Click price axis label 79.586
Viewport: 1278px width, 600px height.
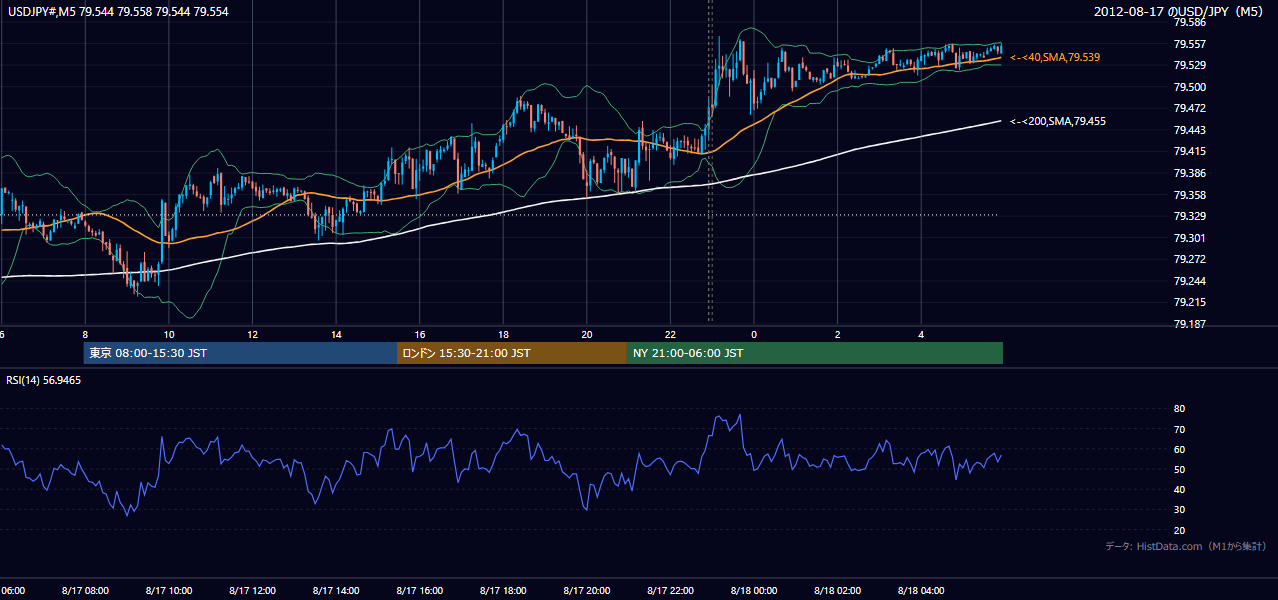click(1190, 22)
